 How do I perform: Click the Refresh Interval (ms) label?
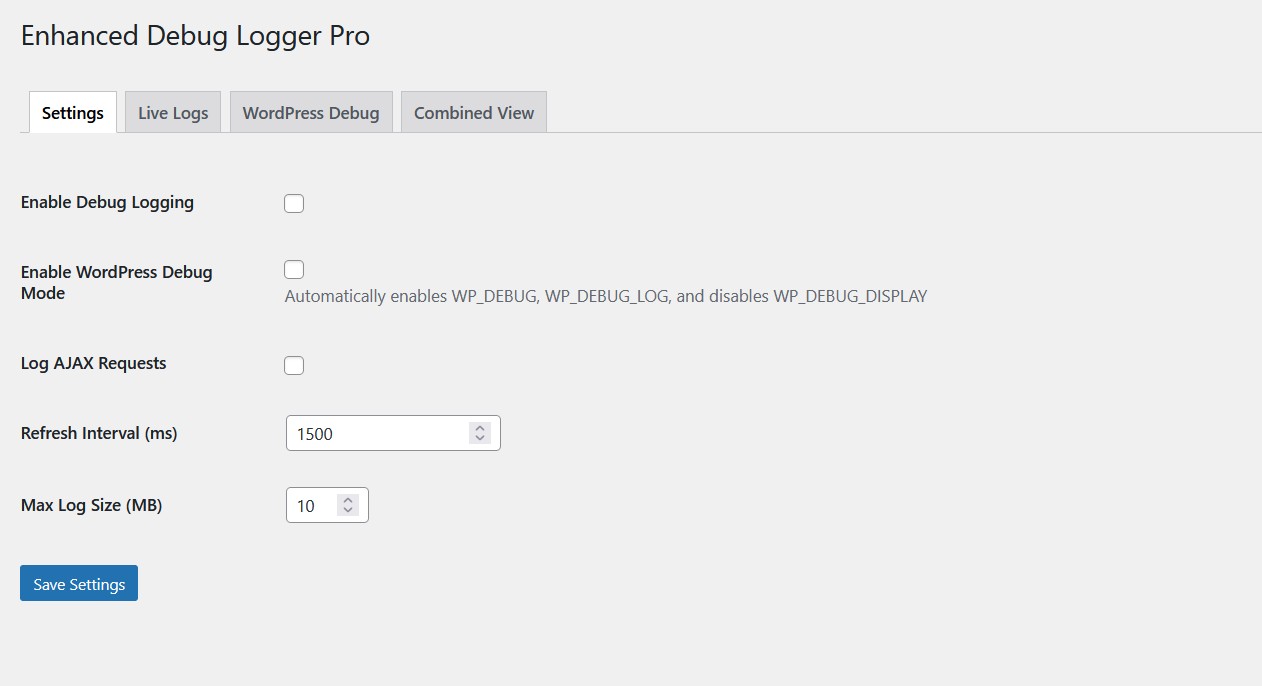[x=99, y=433]
